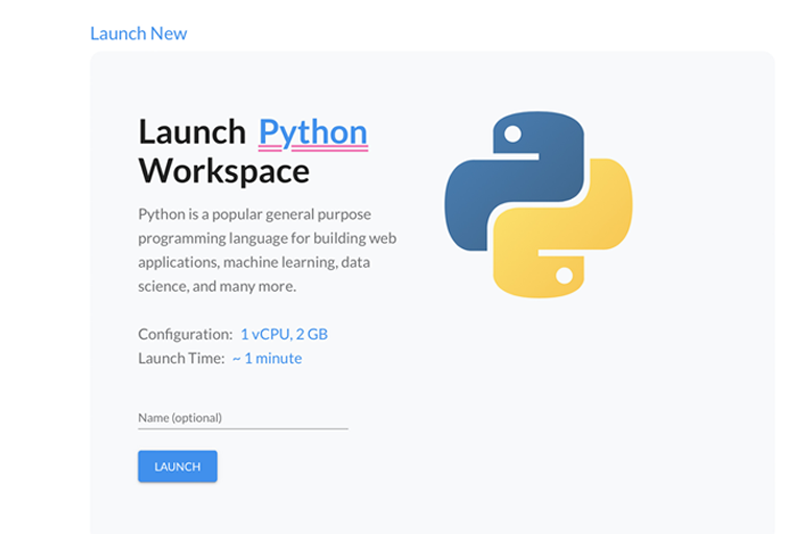Click the ~ 1 minute launch time value
This screenshot has height=534, width=800.
point(266,358)
